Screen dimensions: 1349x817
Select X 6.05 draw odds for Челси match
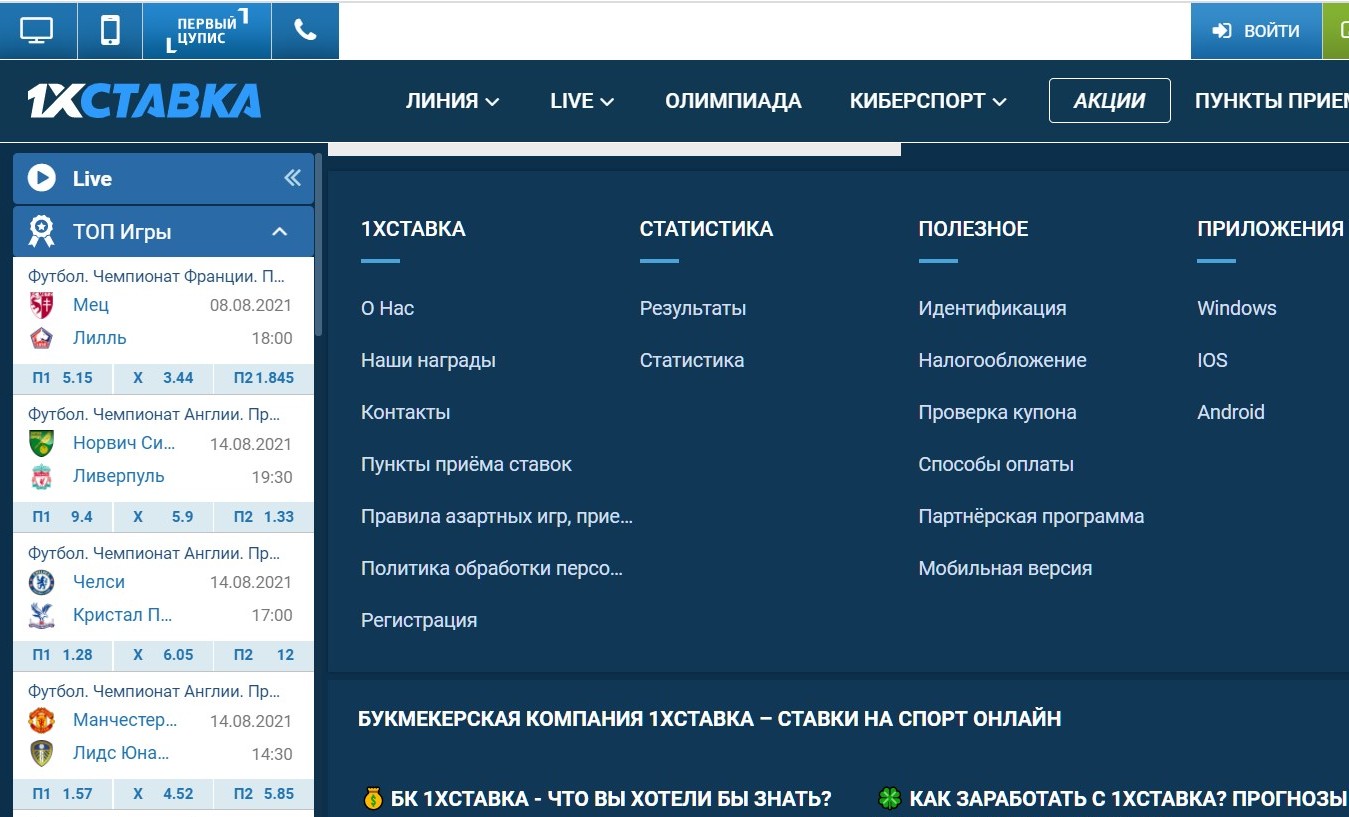163,655
